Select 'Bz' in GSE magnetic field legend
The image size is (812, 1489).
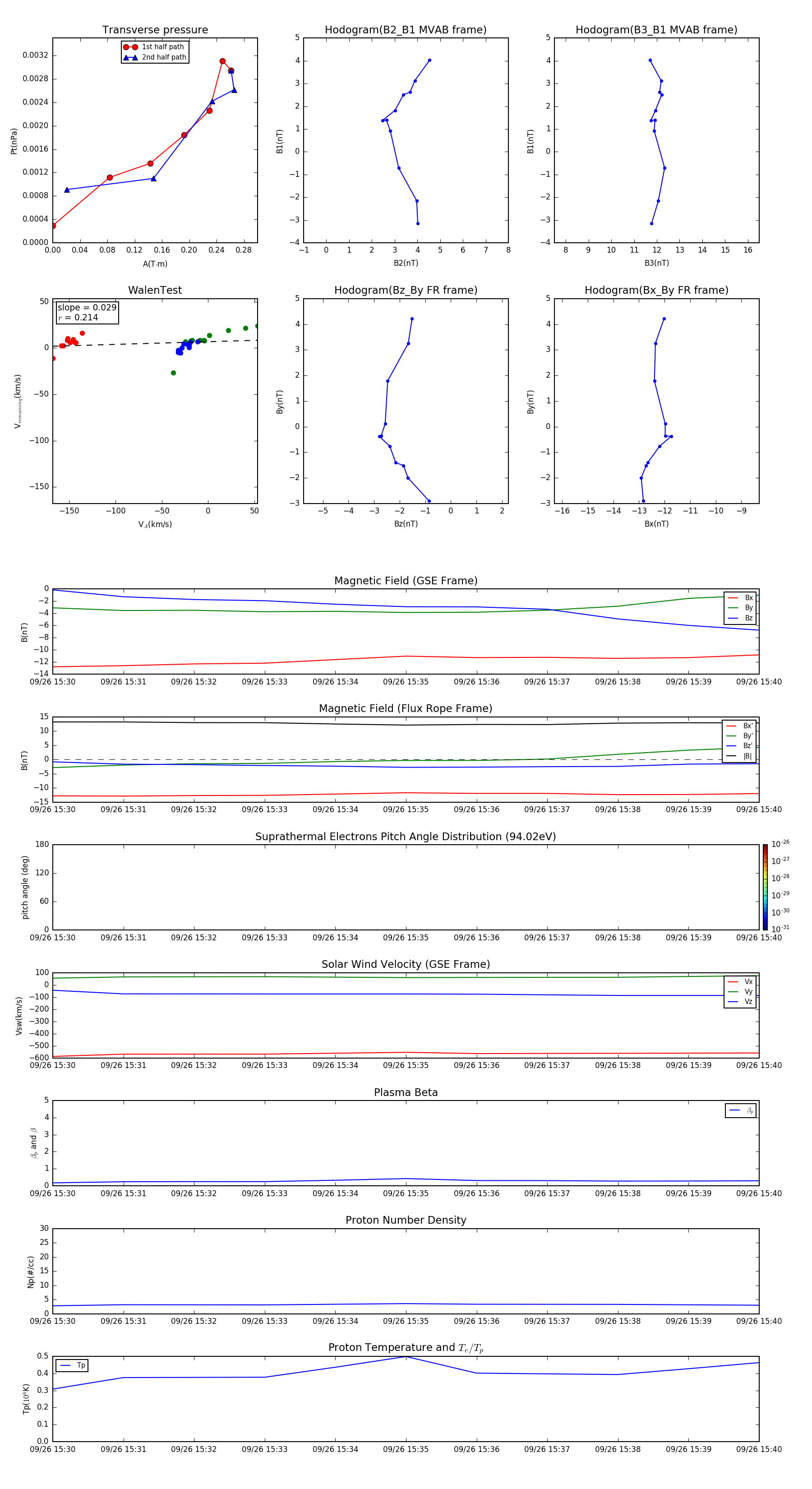740,619
